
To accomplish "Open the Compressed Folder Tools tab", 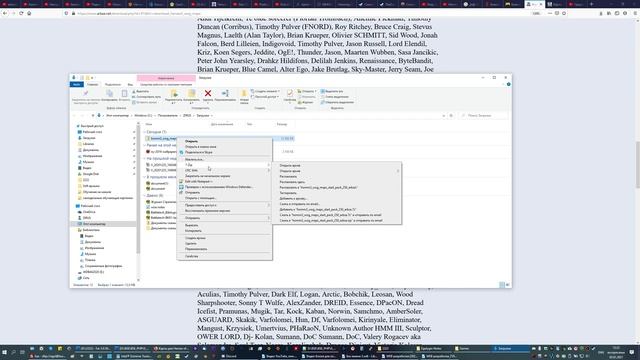I will [166, 84].
